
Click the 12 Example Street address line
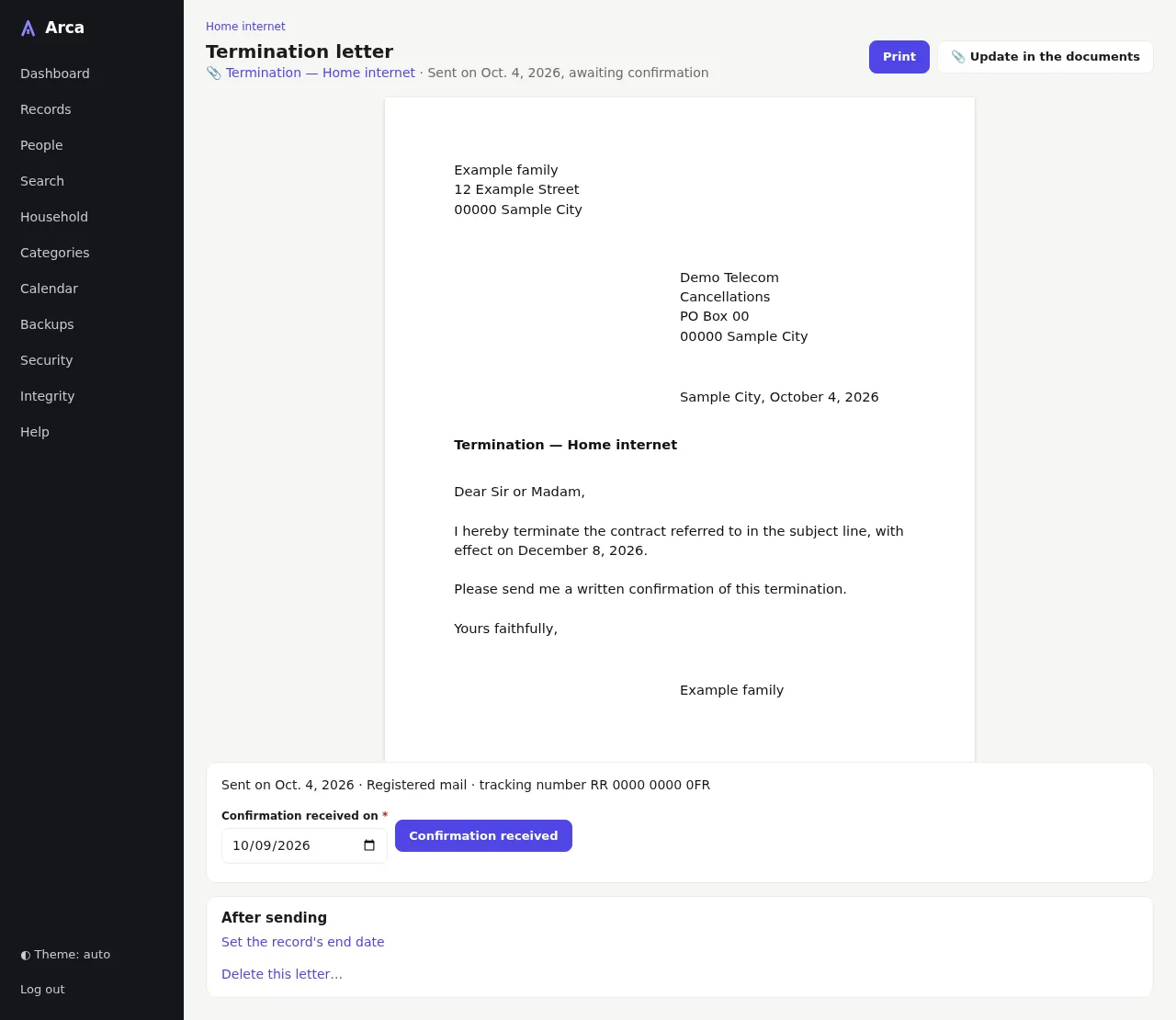(516, 189)
